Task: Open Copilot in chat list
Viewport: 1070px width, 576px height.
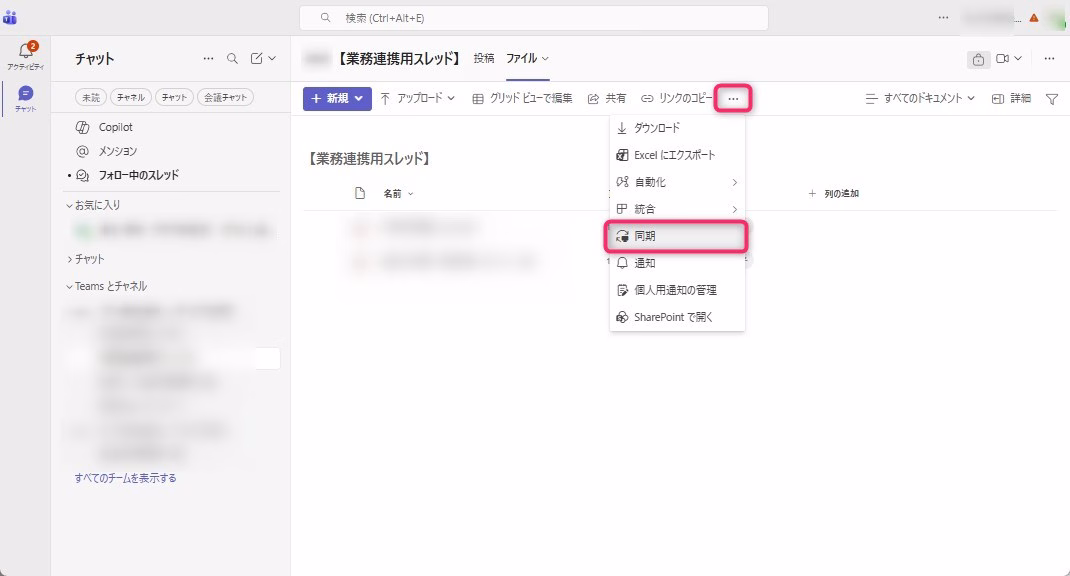Action: 115,127
